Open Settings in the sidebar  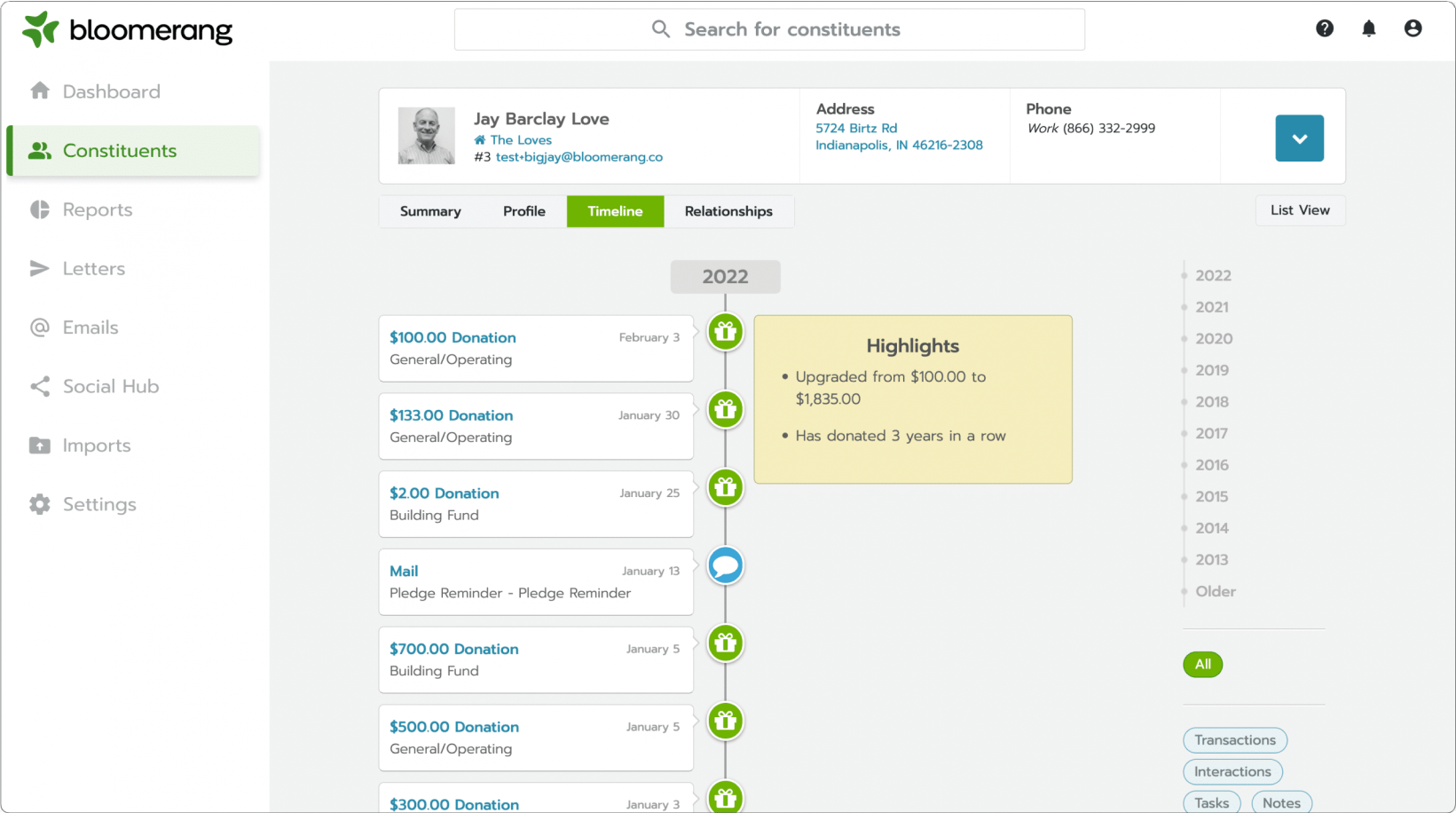133,504
